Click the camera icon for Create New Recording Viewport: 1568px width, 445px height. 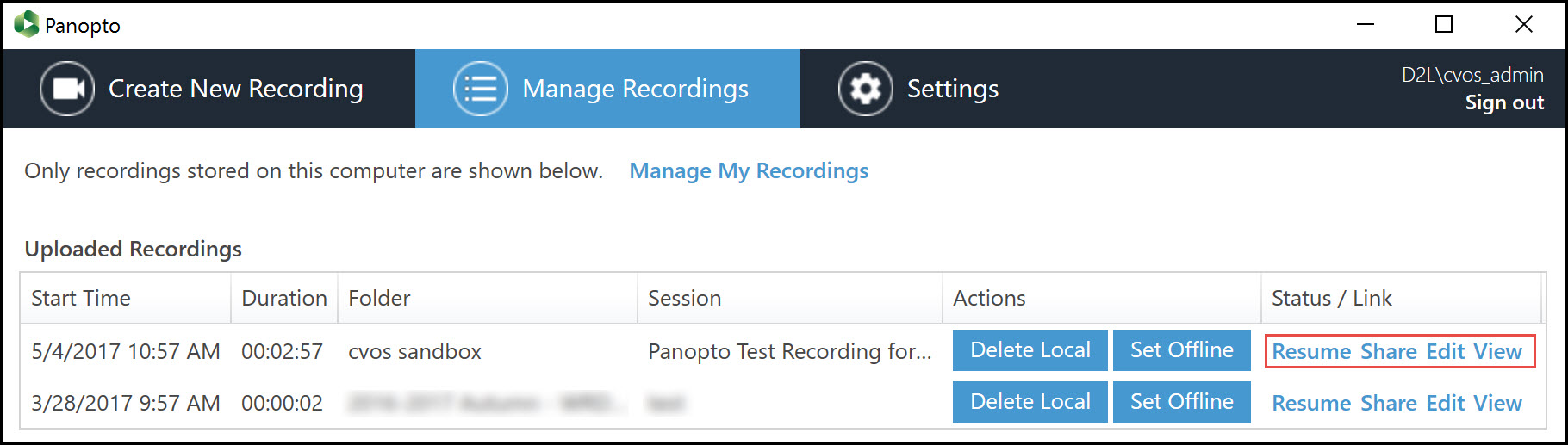click(x=67, y=89)
